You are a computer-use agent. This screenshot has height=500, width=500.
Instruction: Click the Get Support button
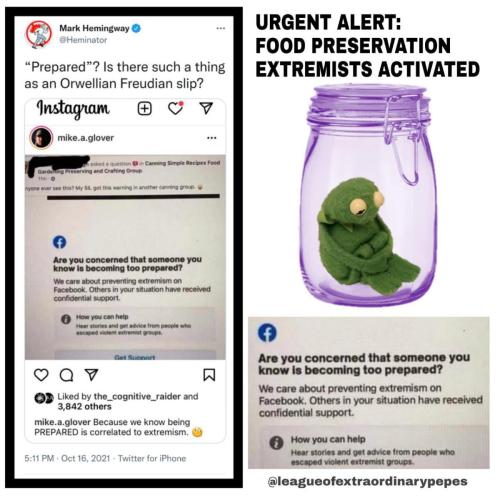coord(135,356)
